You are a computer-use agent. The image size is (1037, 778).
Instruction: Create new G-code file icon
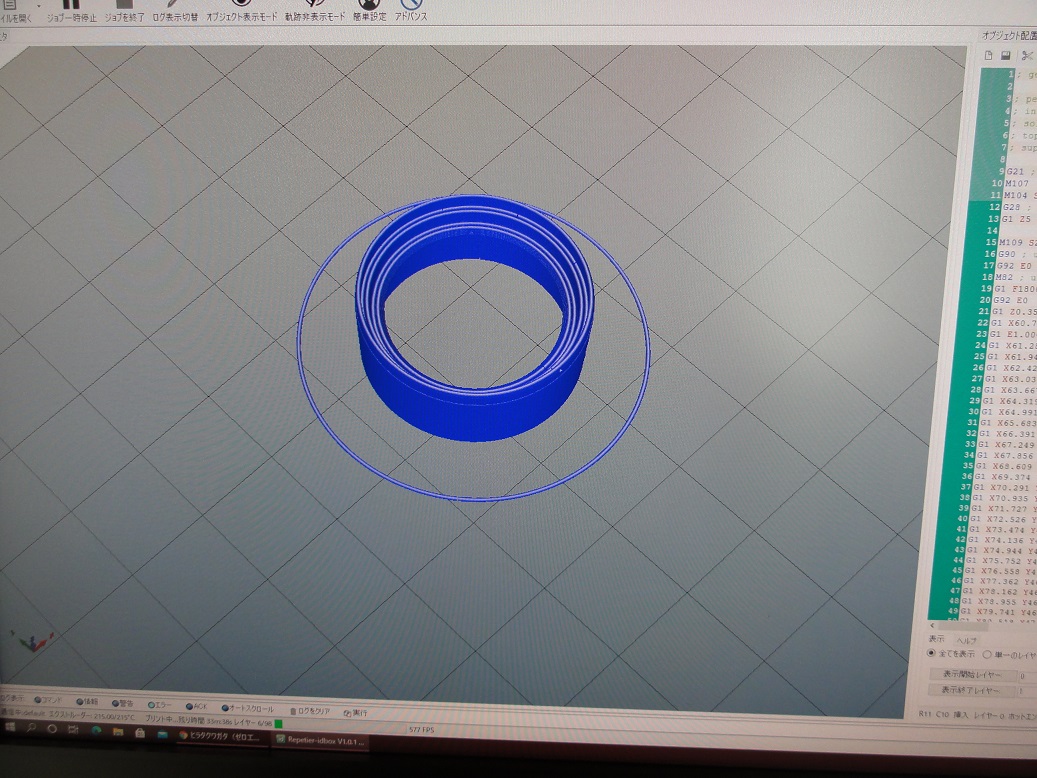click(989, 56)
